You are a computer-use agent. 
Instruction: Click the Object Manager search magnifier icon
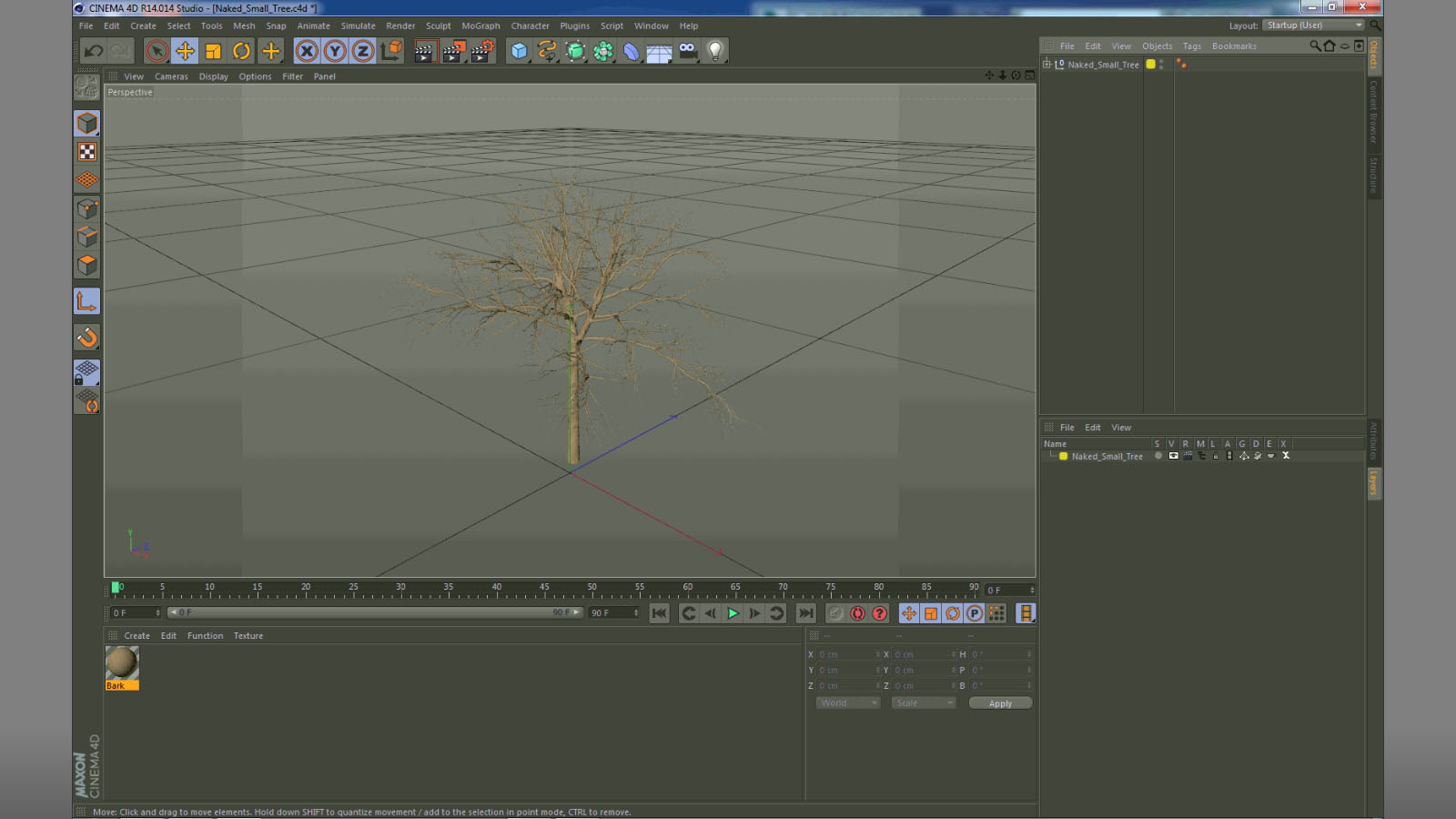pyautogui.click(x=1315, y=45)
